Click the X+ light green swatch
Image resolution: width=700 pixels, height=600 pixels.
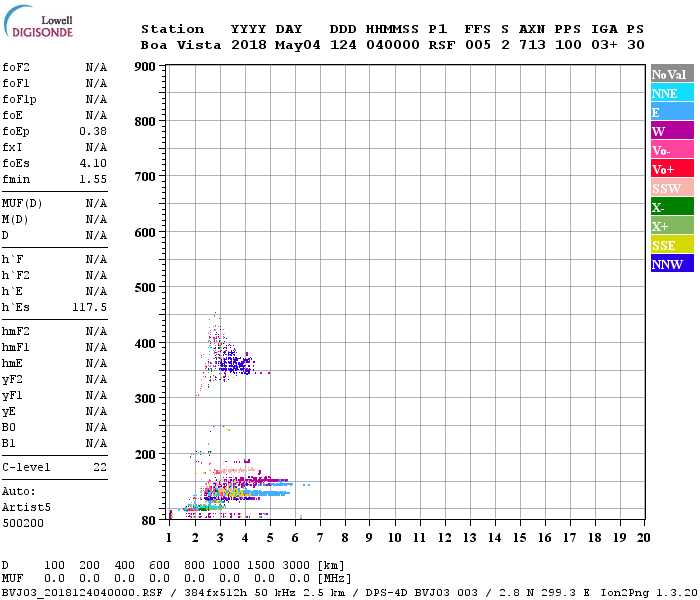[x=672, y=226]
